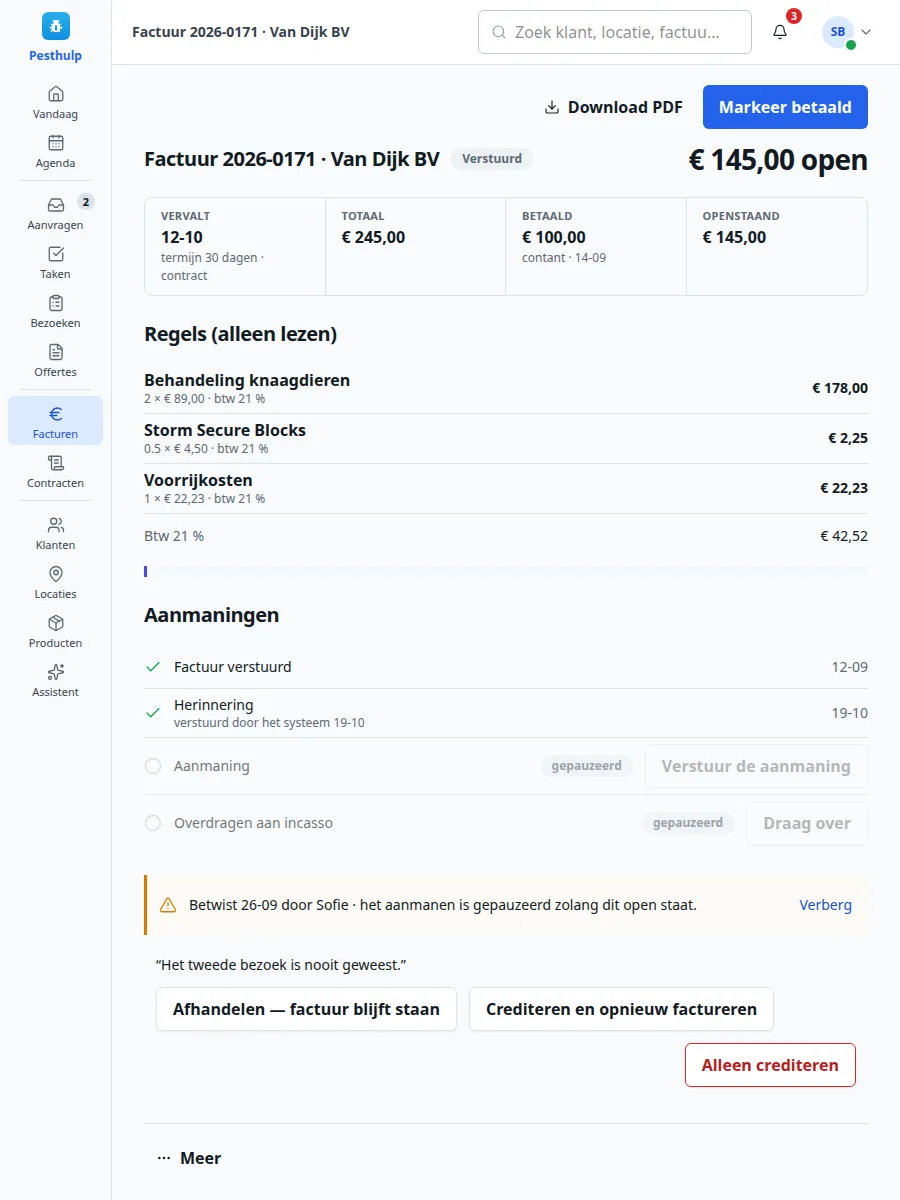Open the Aanvragen inbox
Viewport: 900px width, 1200px height.
[56, 213]
